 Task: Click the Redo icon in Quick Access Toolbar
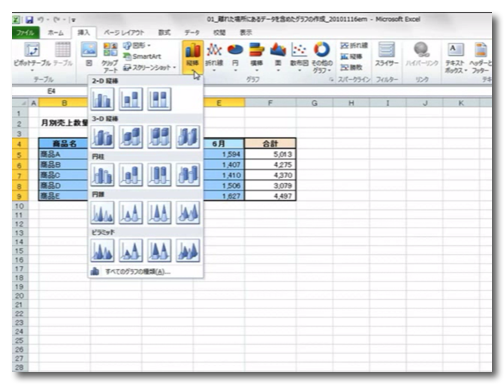point(57,20)
